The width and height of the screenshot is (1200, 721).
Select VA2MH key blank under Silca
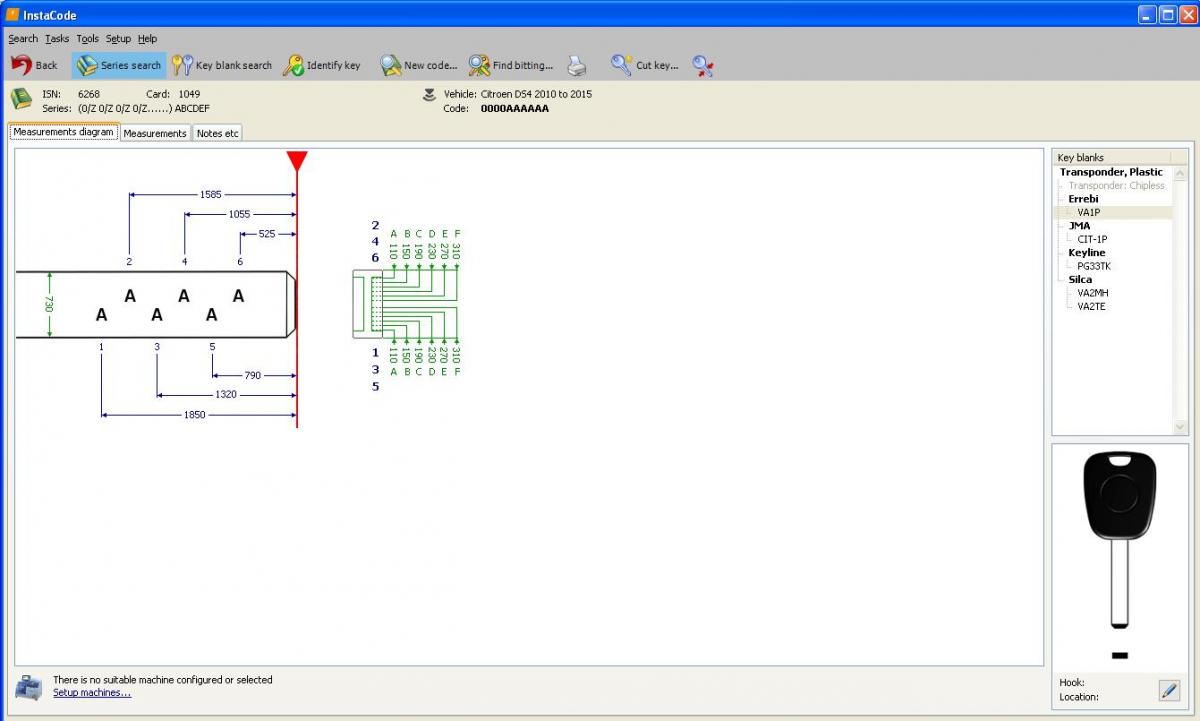[1092, 293]
